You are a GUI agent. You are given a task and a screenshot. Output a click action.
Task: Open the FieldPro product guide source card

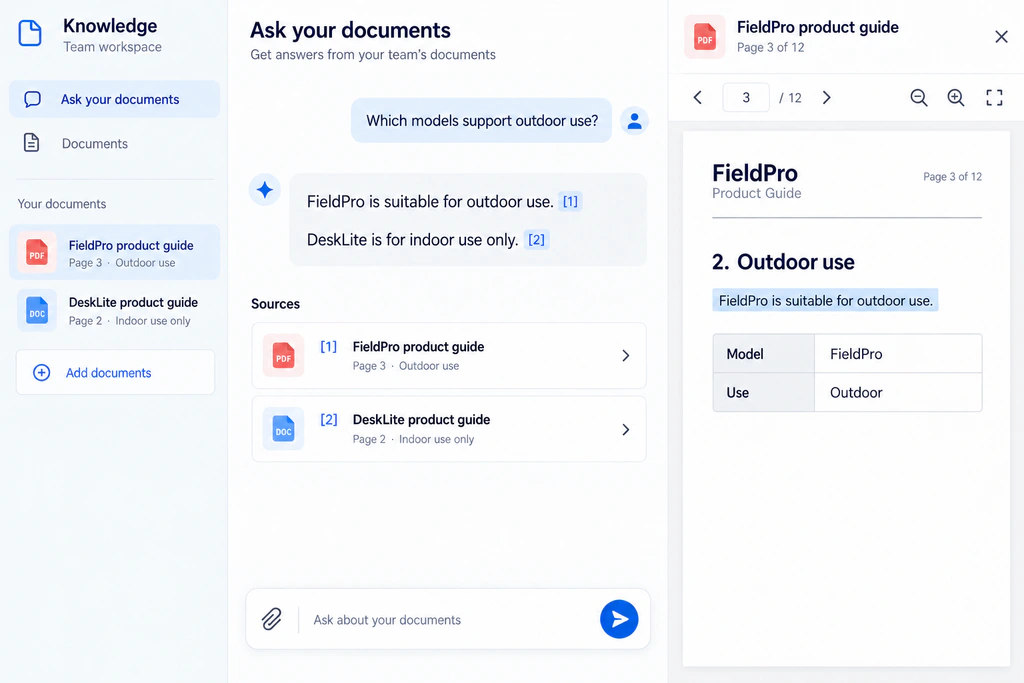click(x=449, y=356)
